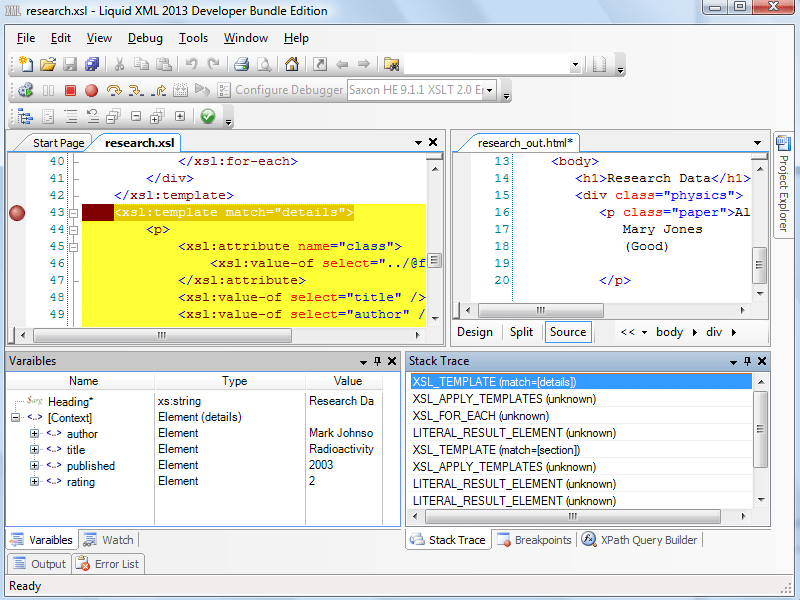Click the green Validate checkmark icon
This screenshot has width=800, height=600.
tap(208, 116)
